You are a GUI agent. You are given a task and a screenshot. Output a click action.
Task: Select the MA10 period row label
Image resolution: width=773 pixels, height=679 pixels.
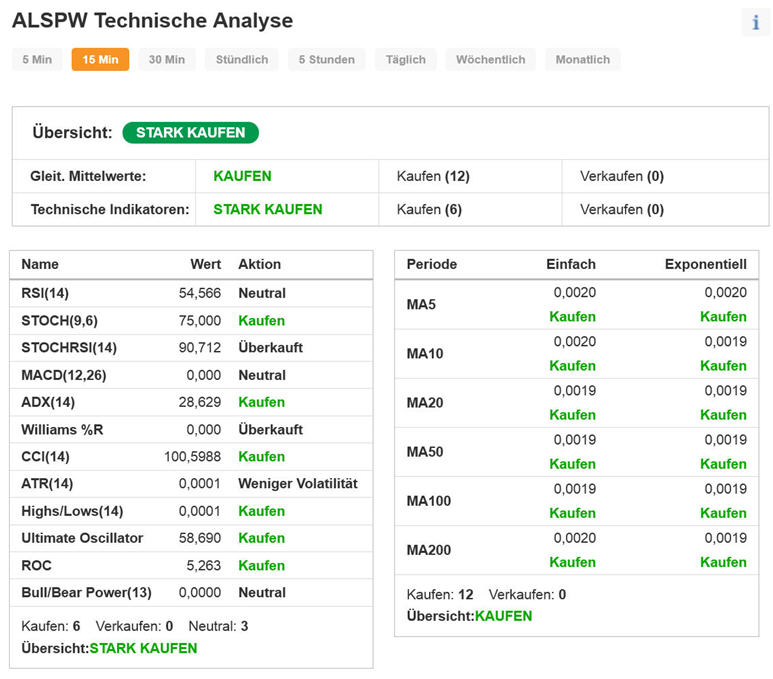[424, 354]
